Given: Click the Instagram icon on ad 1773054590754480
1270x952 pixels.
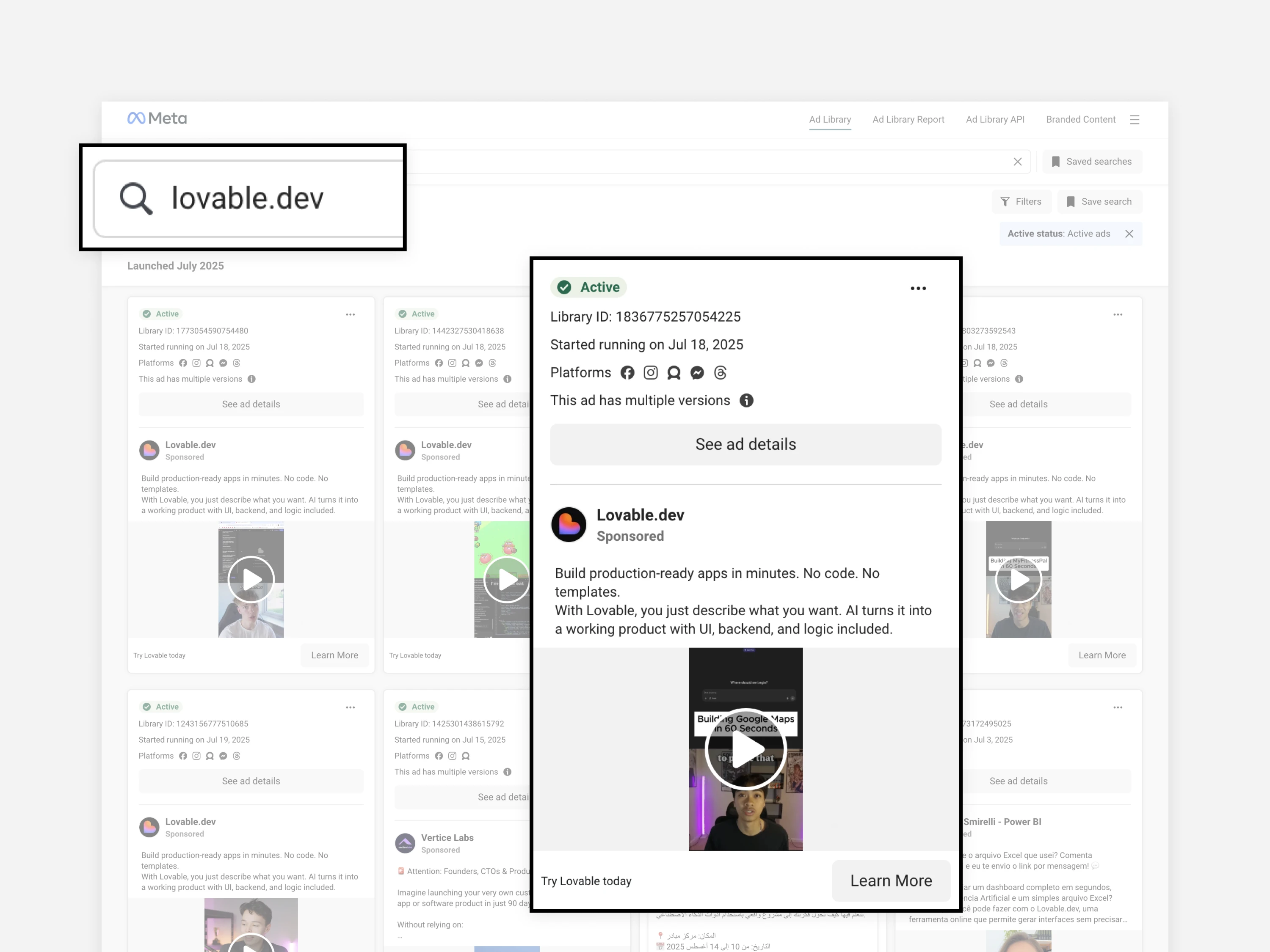Looking at the screenshot, I should pyautogui.click(x=196, y=363).
